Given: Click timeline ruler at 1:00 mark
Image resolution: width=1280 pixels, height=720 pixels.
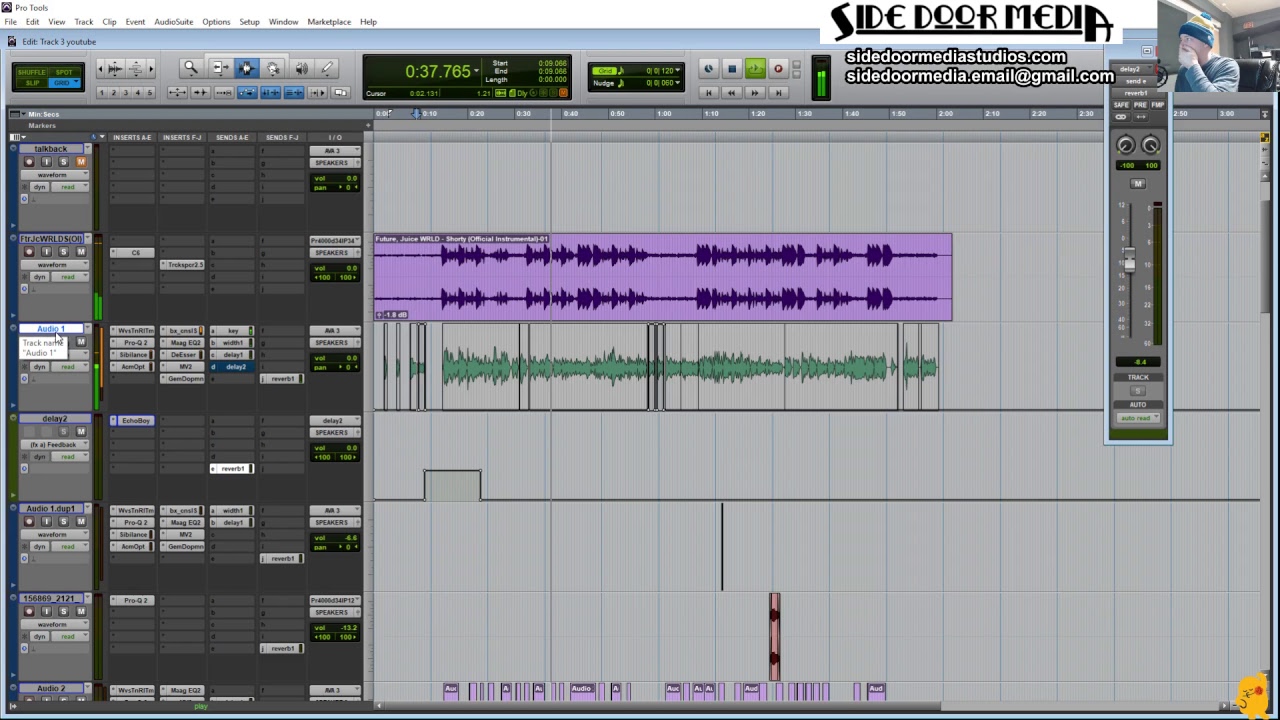Looking at the screenshot, I should [662, 114].
